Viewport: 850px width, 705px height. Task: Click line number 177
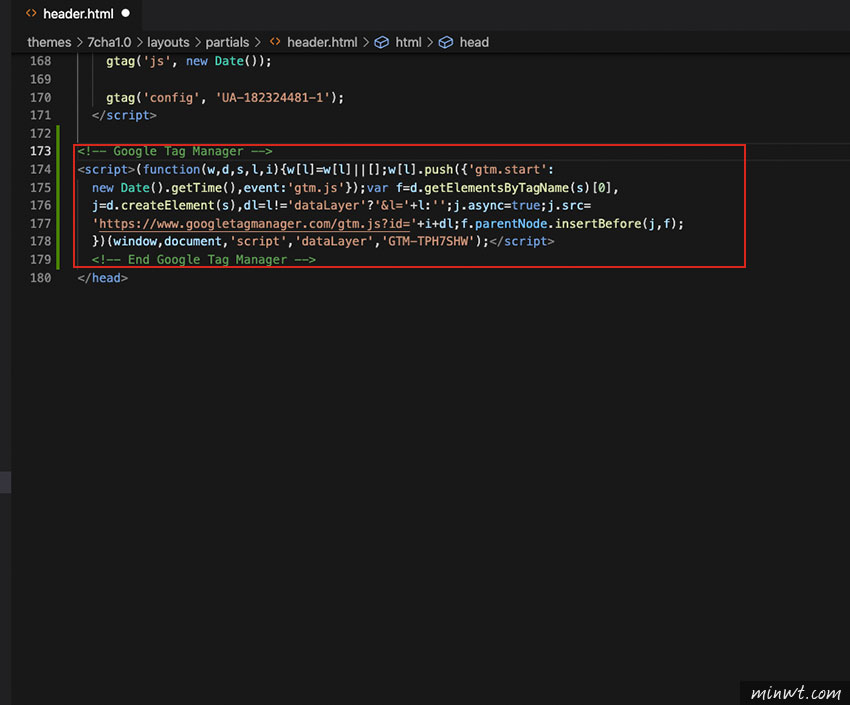41,224
